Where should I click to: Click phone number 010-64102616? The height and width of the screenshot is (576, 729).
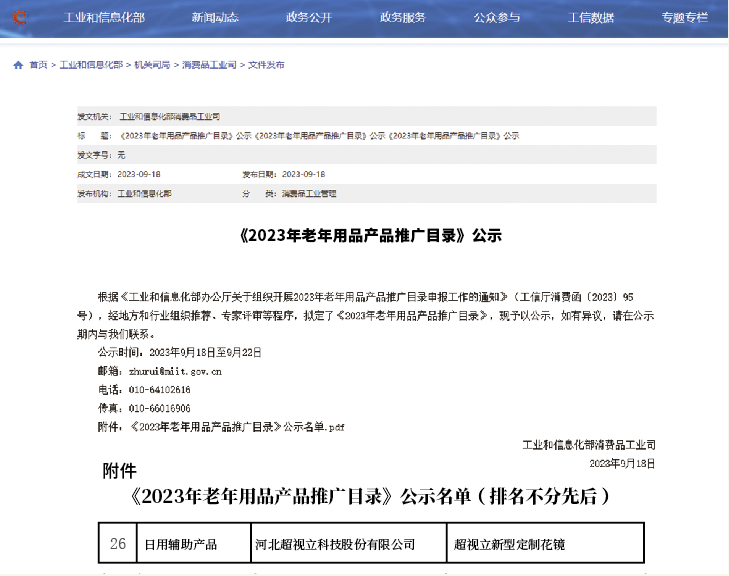[x=159, y=390]
